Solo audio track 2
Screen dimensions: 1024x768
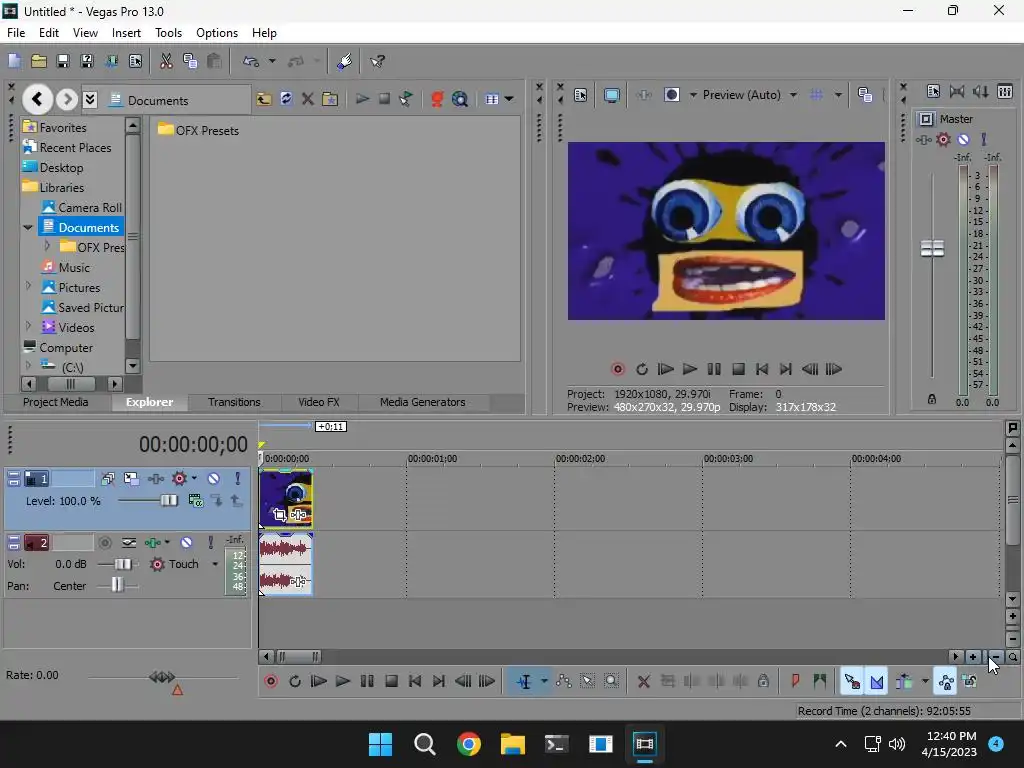coord(210,543)
